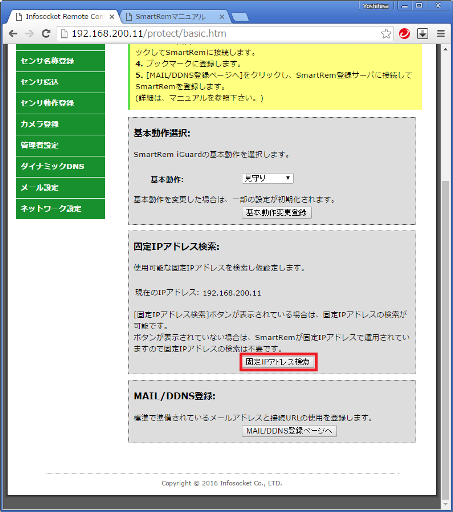
Task: Close the SmartRemマニュアル tab
Action: pos(222,17)
